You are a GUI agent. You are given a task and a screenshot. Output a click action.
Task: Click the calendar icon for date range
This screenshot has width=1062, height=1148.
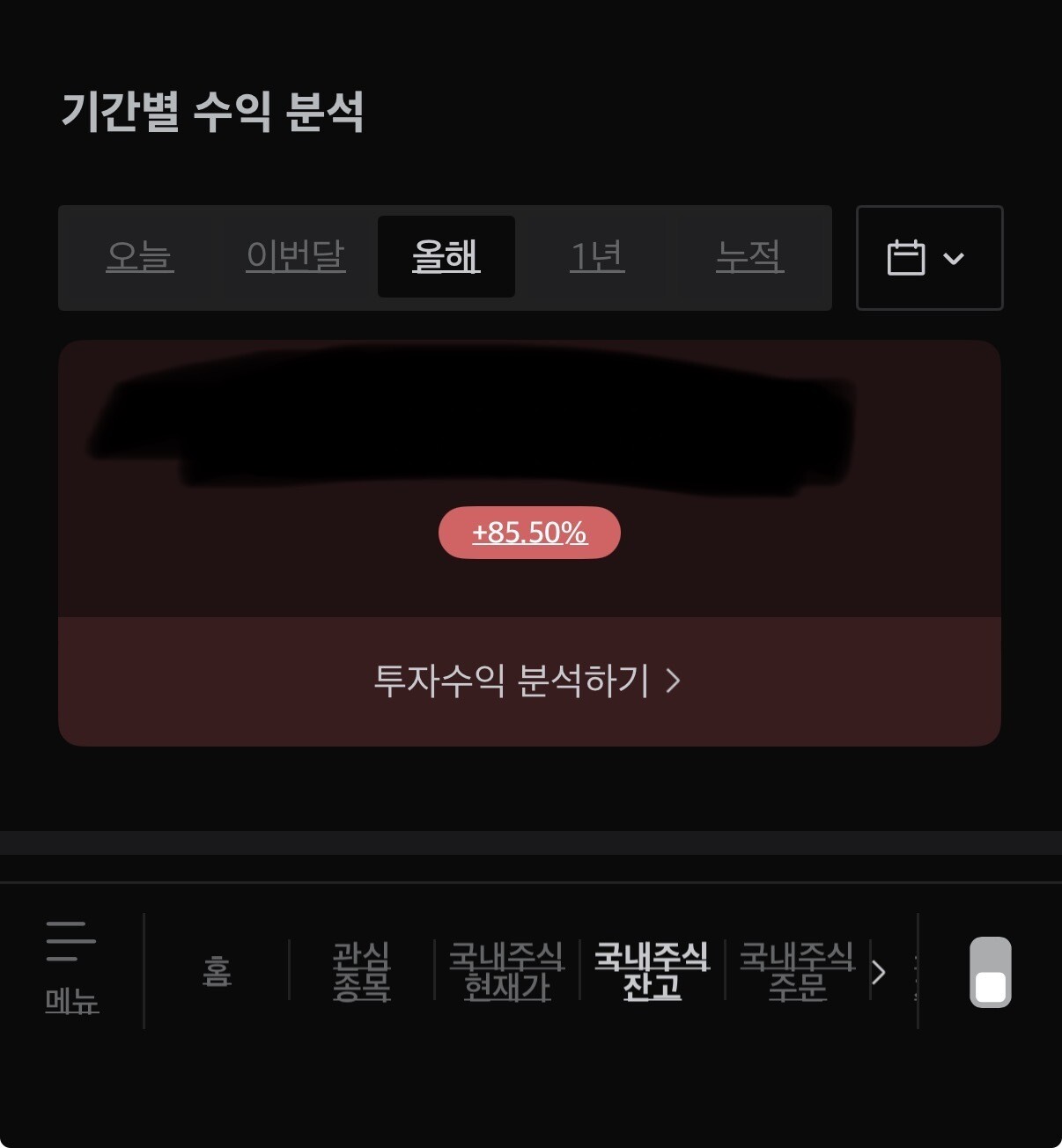click(906, 258)
